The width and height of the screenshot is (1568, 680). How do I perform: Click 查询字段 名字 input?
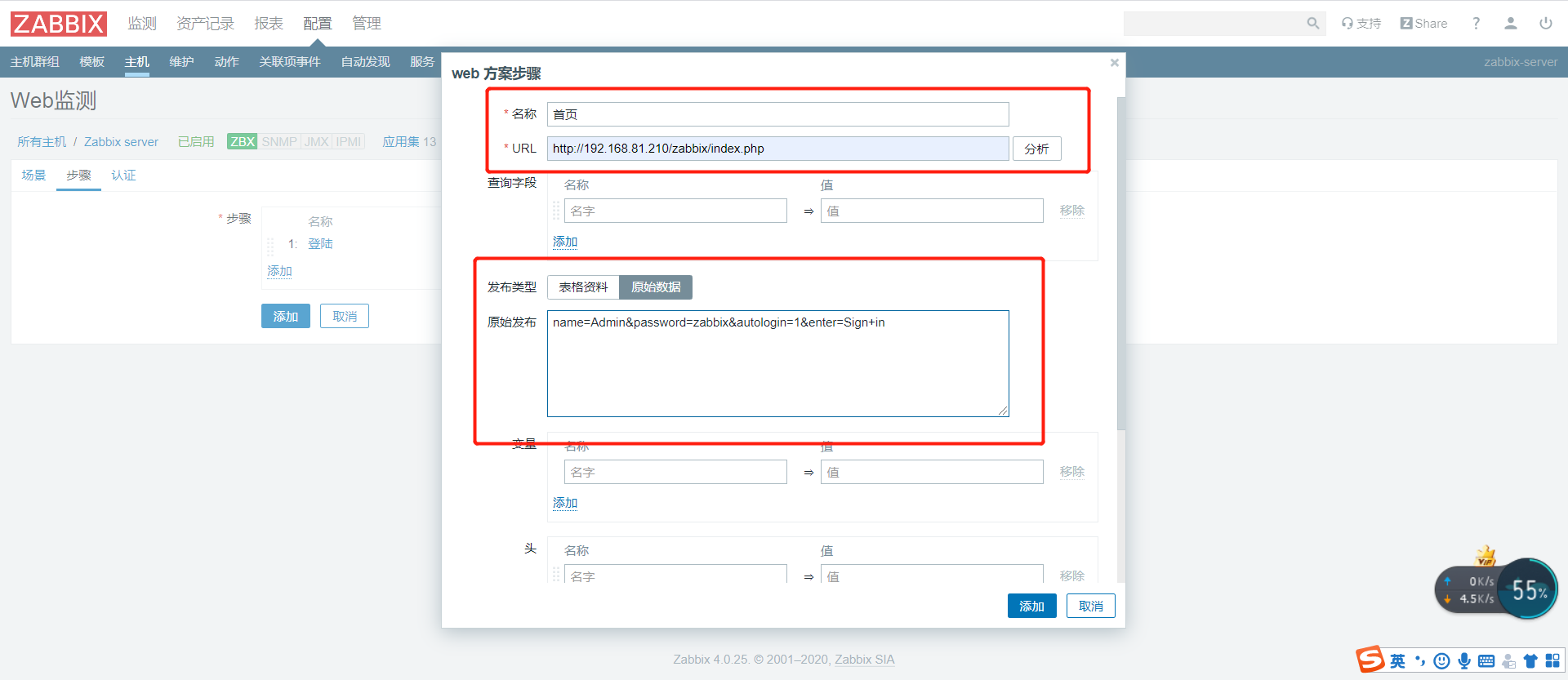[675, 211]
